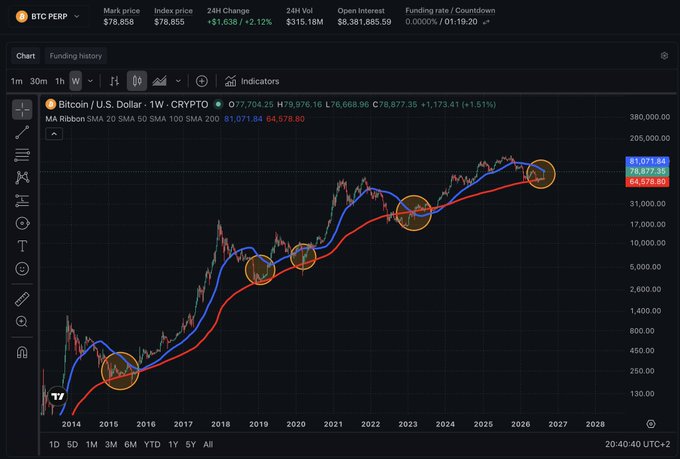
Task: Click the green market status dot
Action: [219, 104]
